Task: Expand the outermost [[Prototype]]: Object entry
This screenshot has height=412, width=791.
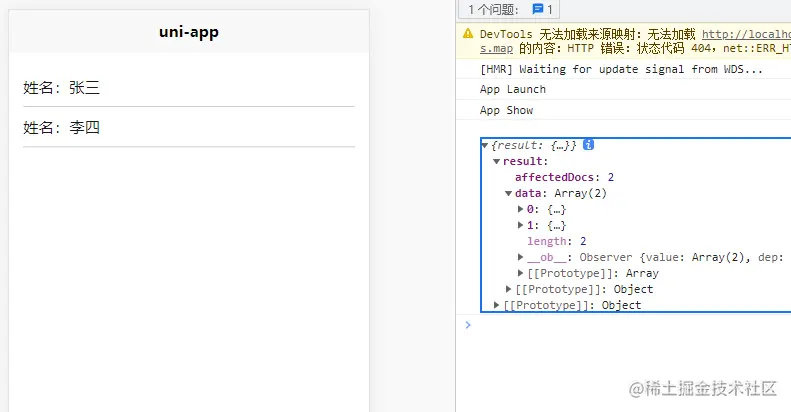Action: point(496,305)
